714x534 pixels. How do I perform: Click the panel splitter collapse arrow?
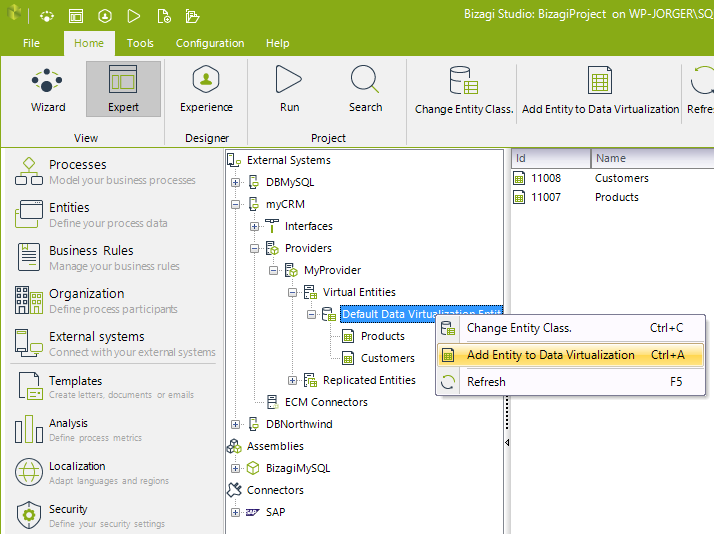(507, 442)
